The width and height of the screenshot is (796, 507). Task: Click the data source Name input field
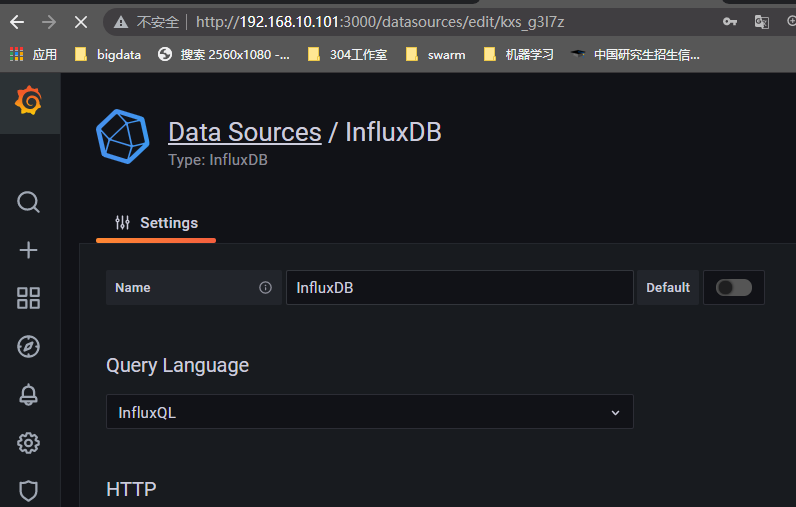(x=459, y=287)
